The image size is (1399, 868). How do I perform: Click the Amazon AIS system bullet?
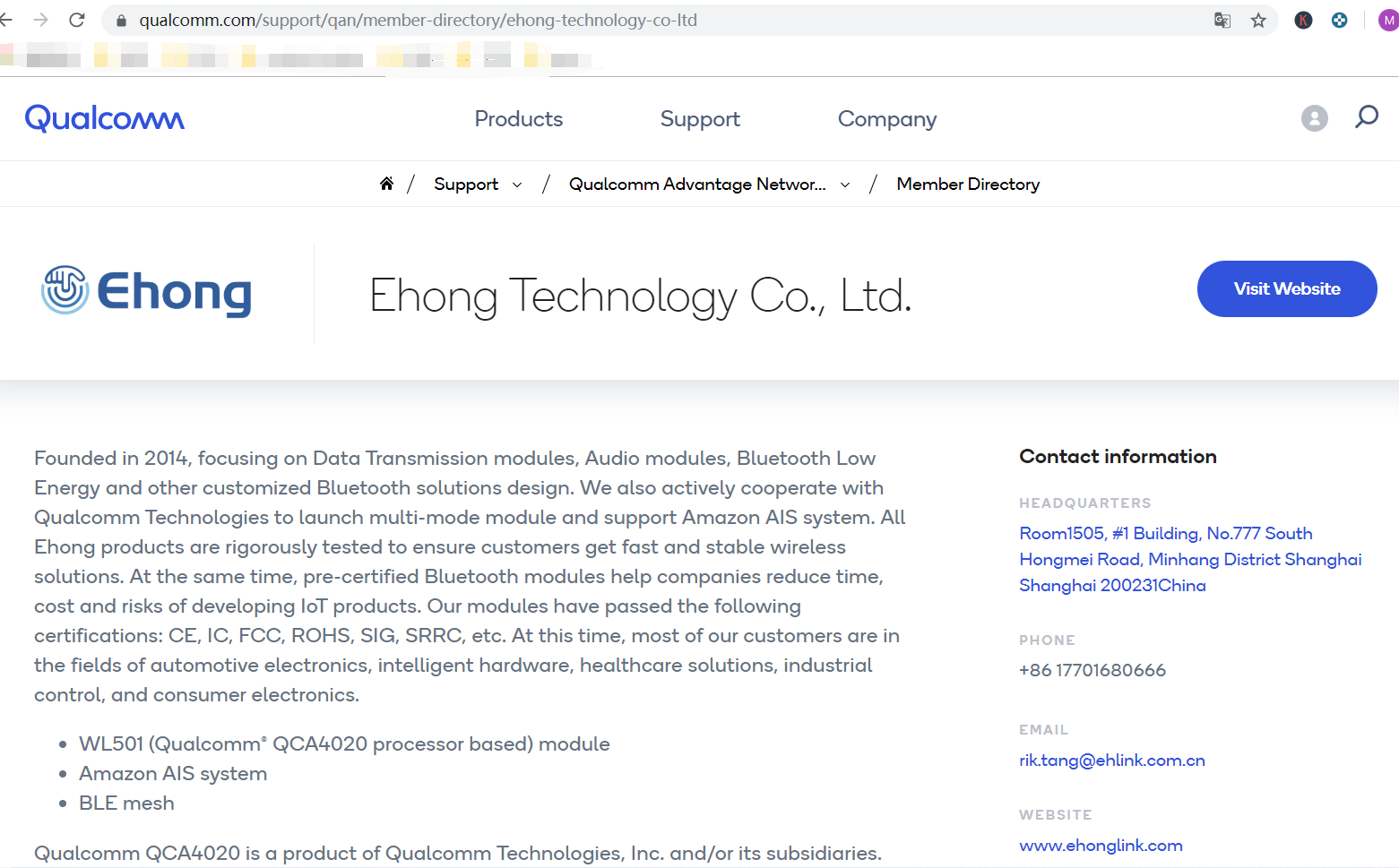173,773
